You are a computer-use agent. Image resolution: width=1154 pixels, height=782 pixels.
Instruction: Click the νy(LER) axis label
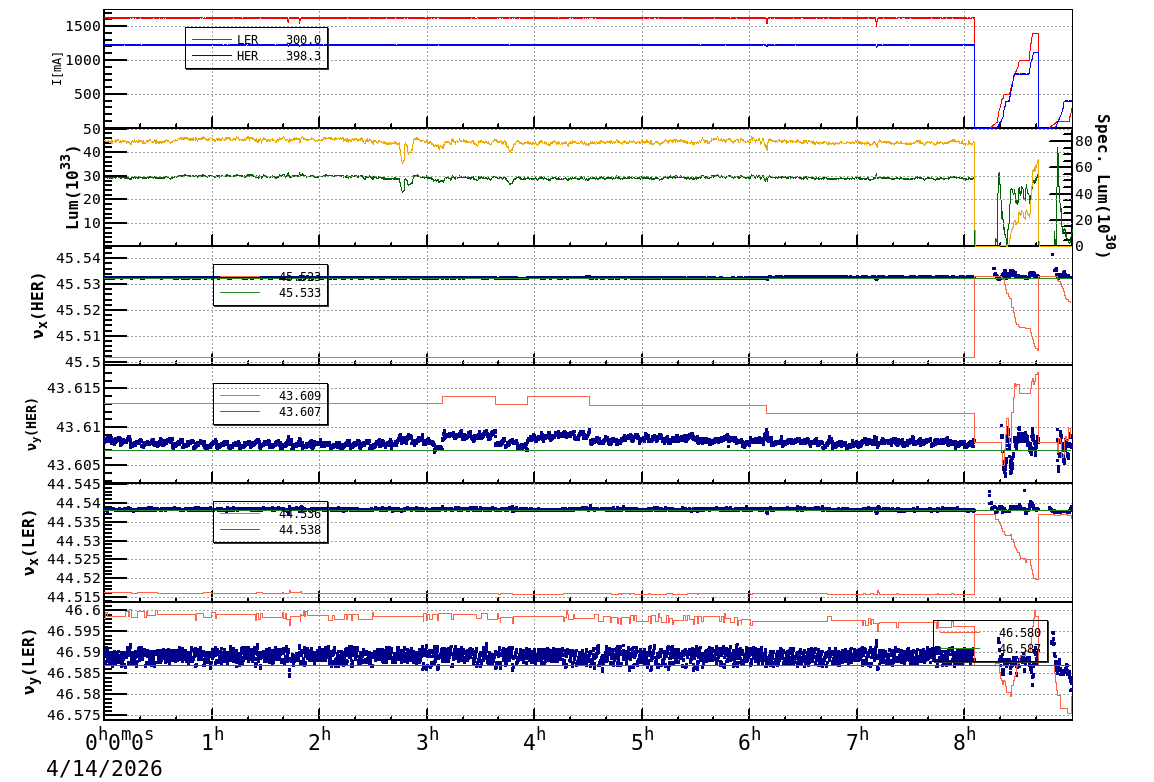click(x=29, y=661)
